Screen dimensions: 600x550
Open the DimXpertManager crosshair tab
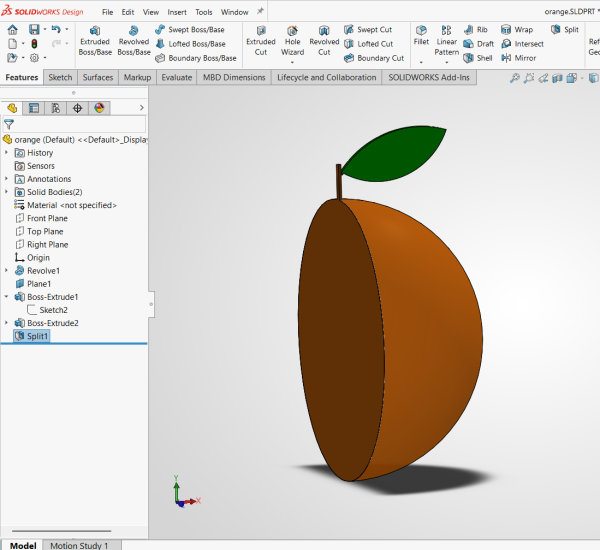77,108
